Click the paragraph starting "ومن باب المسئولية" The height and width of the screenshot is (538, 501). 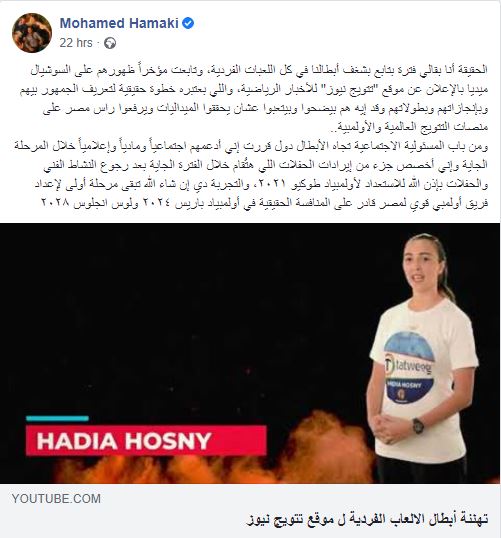[x=251, y=174]
